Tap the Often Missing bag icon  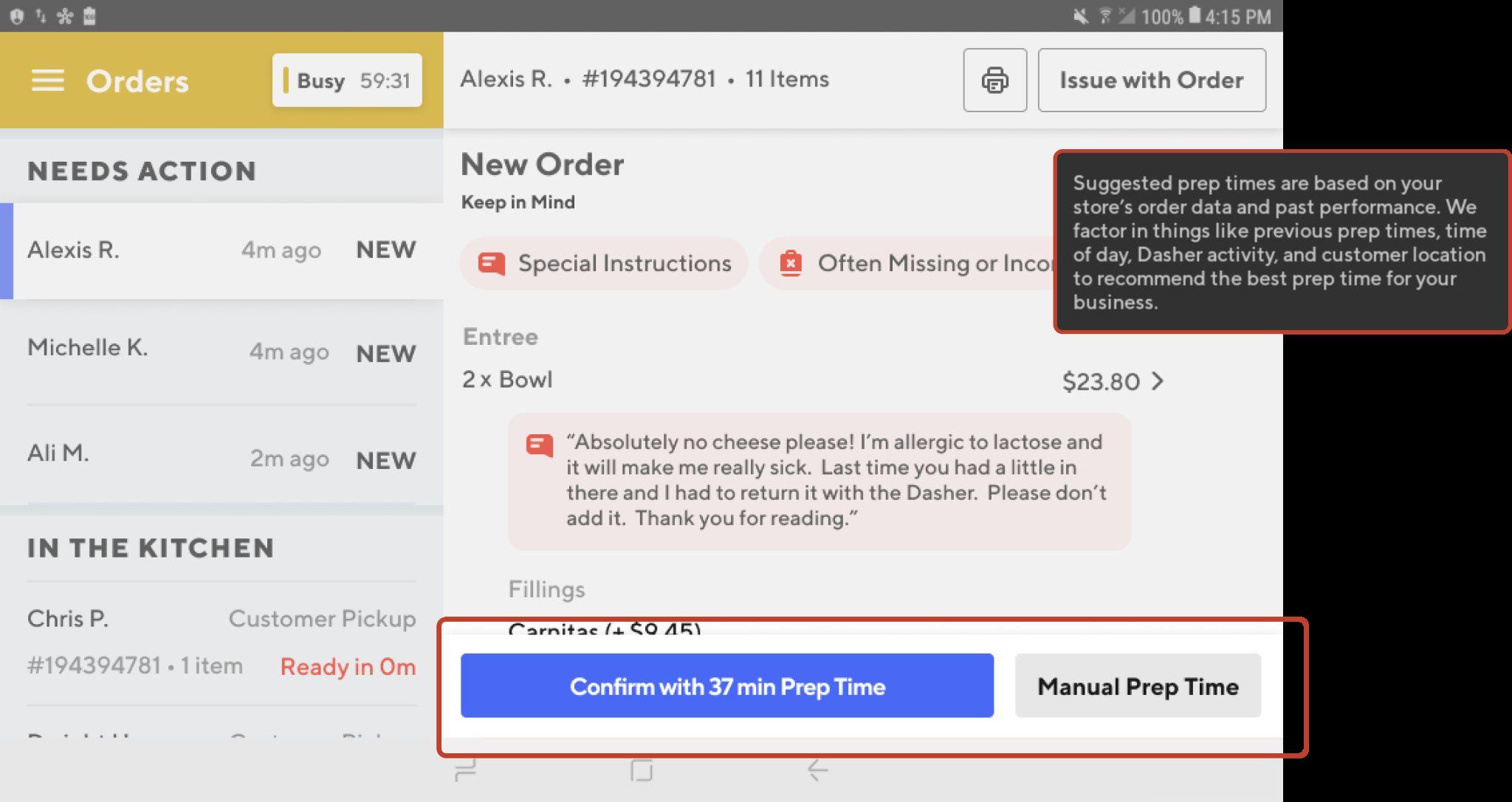tap(791, 263)
